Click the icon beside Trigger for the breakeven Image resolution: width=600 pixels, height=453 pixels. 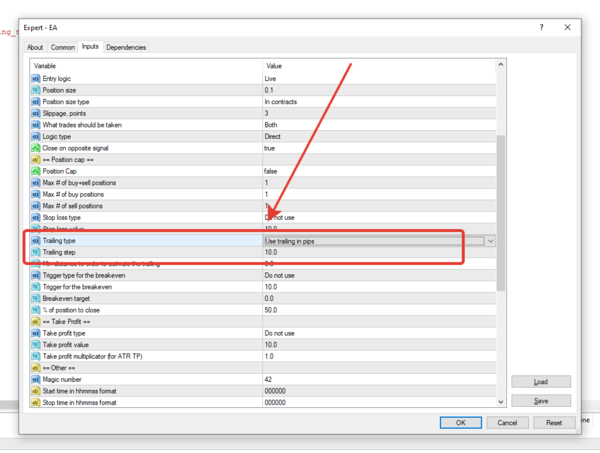point(36,287)
